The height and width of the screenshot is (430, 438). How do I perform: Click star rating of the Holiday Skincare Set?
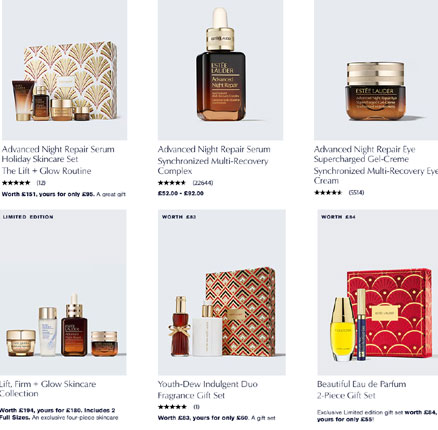pos(16,183)
